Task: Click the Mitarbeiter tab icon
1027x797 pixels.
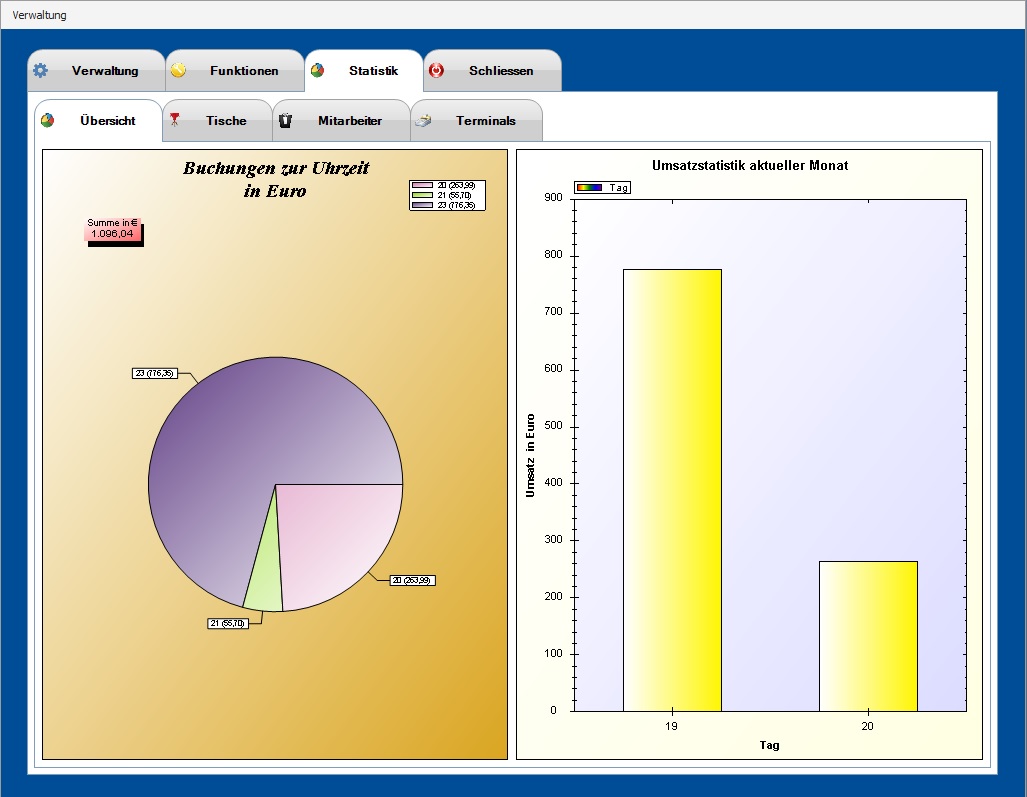Action: (285, 121)
